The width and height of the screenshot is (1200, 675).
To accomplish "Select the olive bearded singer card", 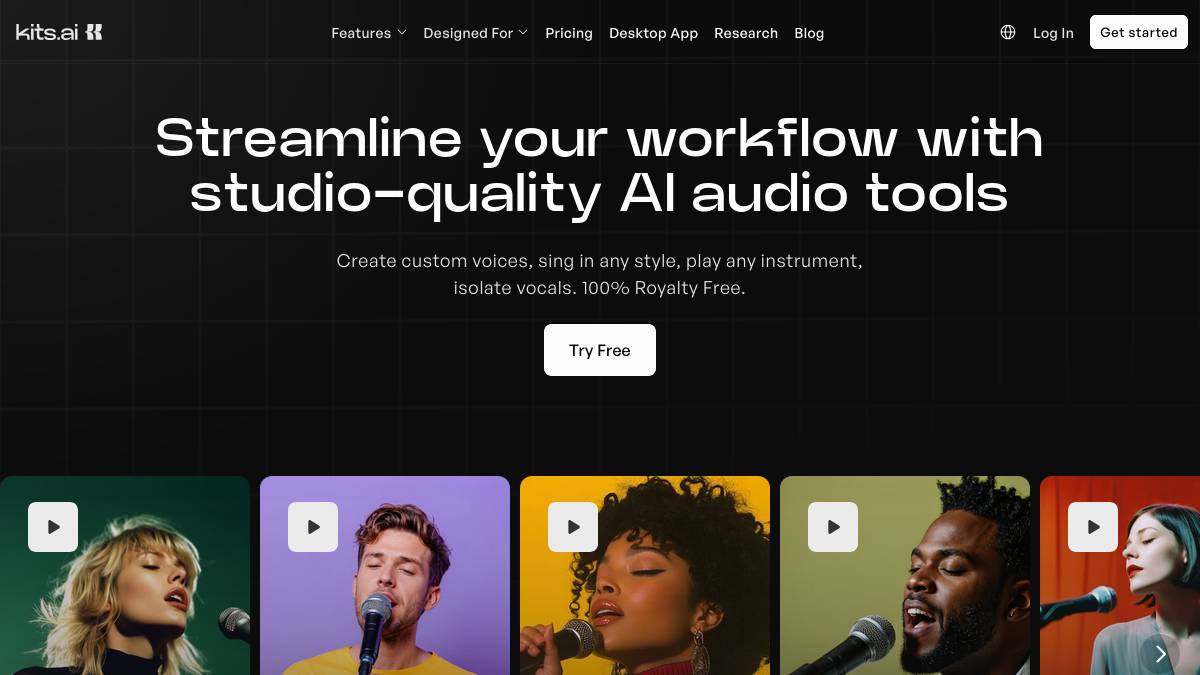I will pos(905,575).
